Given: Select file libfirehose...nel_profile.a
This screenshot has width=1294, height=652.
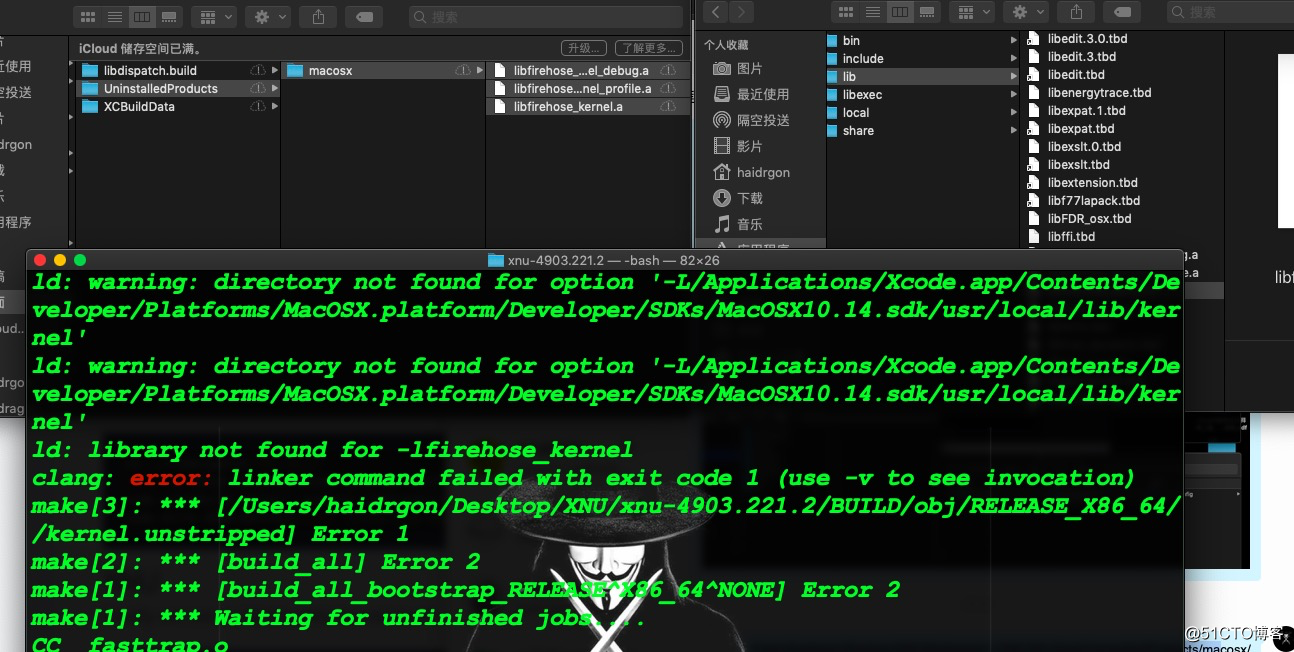Looking at the screenshot, I should point(582,88).
